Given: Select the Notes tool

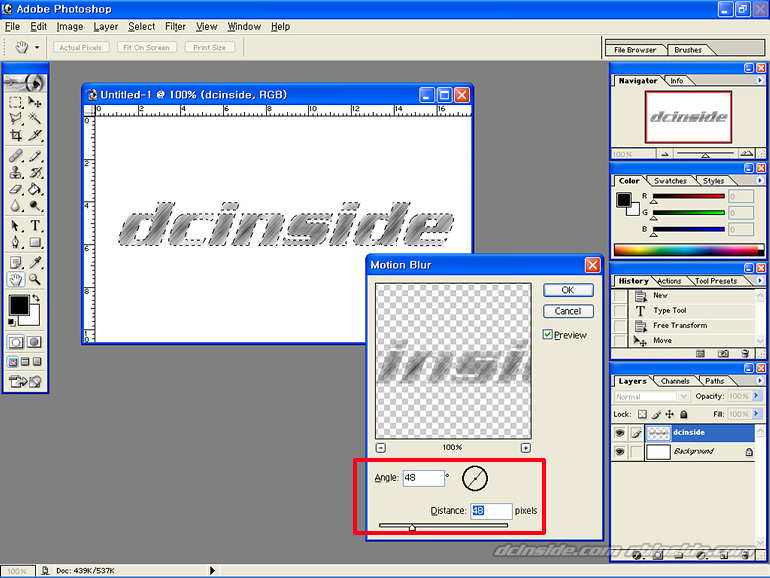Looking at the screenshot, I should point(16,263).
